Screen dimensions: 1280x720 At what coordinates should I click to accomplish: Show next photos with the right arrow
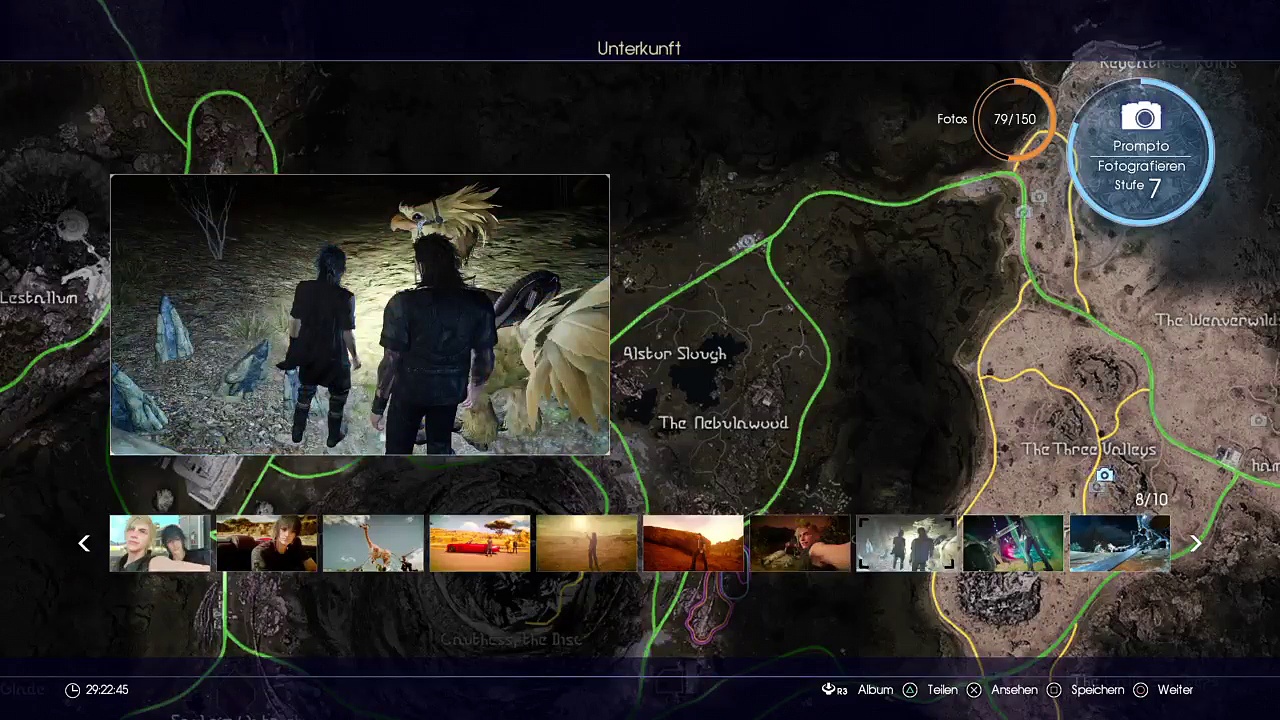pyautogui.click(x=1195, y=543)
